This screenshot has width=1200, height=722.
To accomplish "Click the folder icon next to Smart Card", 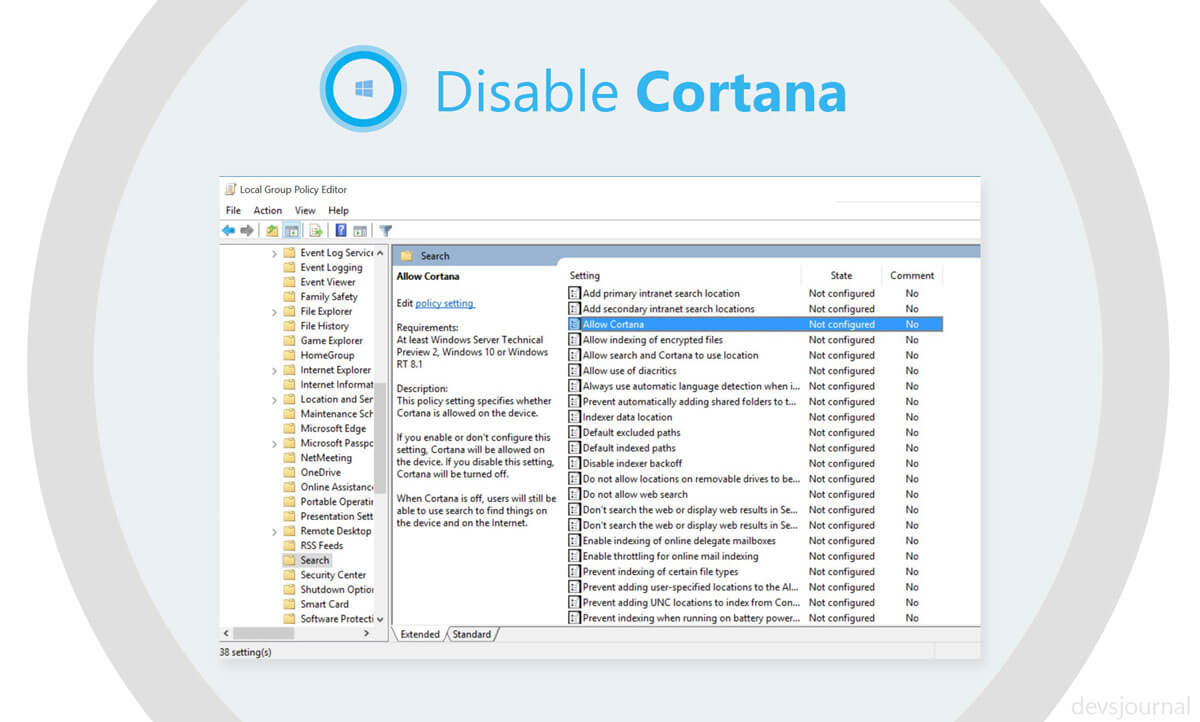I will click(289, 604).
